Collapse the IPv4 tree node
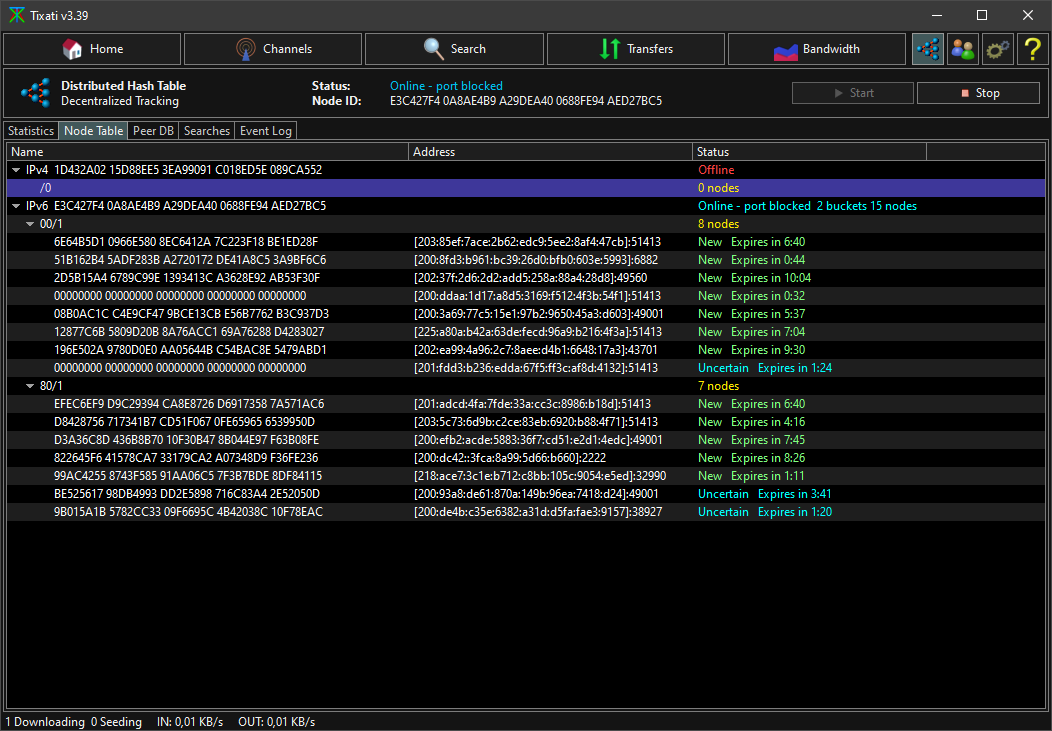 click(16, 170)
